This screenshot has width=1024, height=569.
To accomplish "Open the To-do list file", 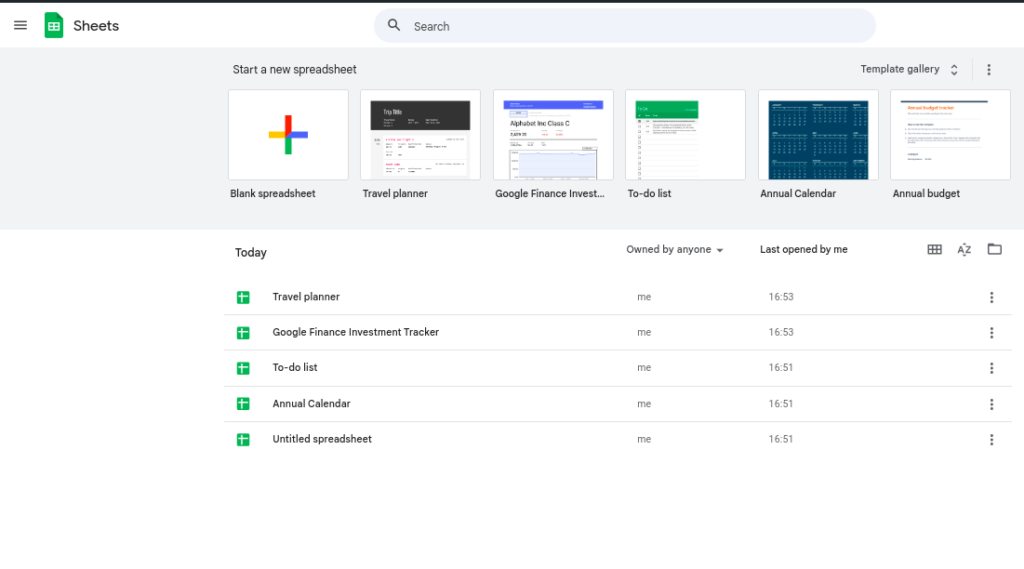I will [618, 367].
